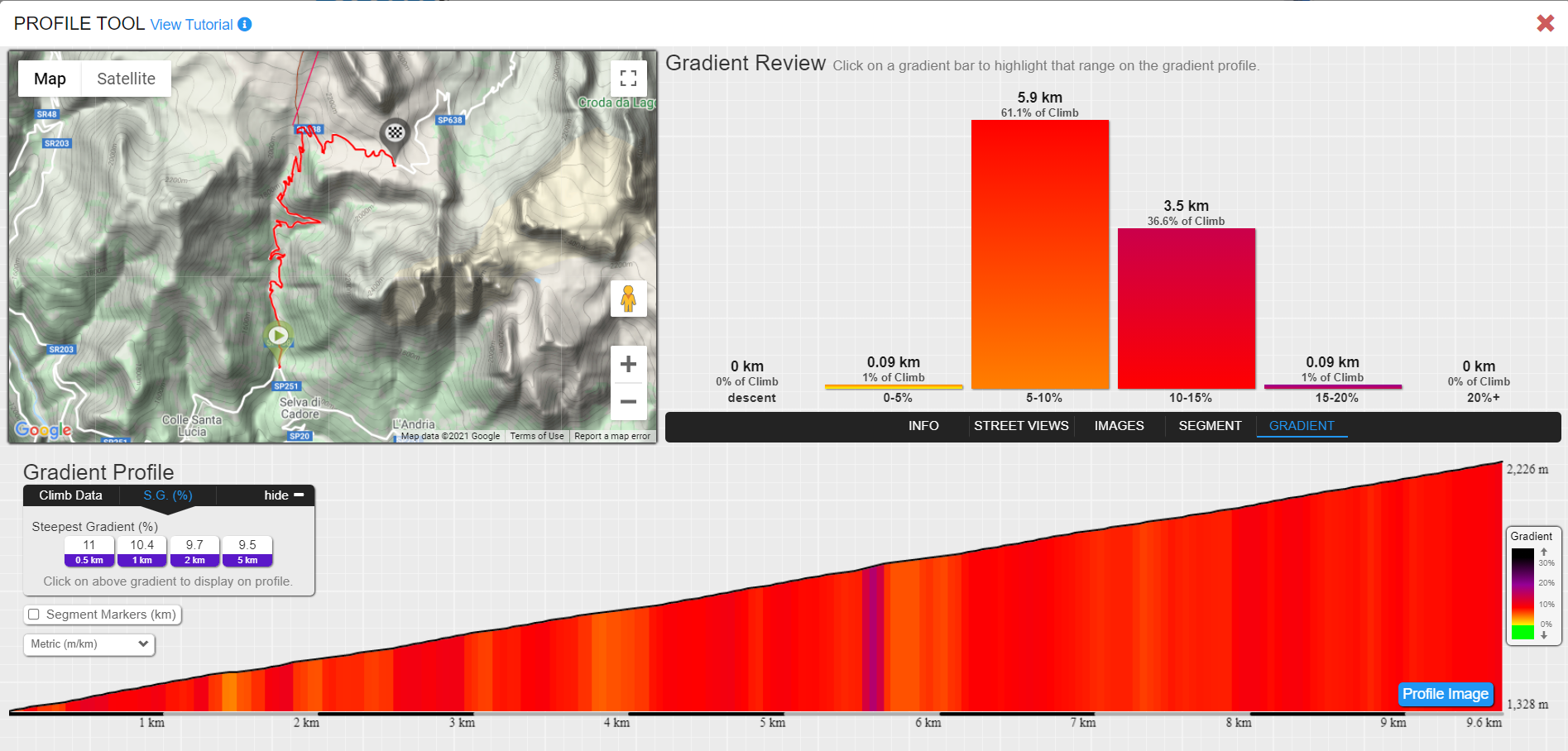Open the Metric (m/km) units dropdown

click(x=89, y=644)
